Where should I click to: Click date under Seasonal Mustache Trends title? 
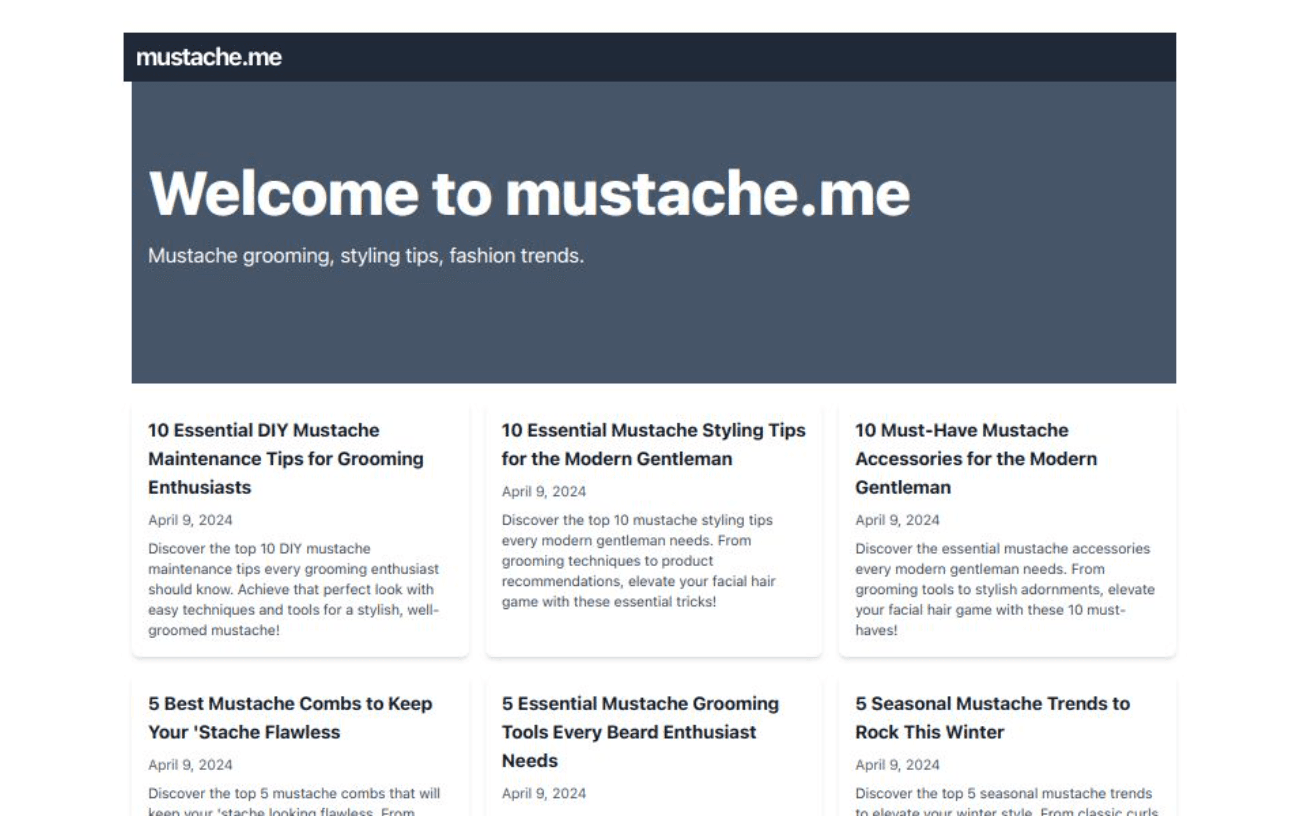pos(897,765)
